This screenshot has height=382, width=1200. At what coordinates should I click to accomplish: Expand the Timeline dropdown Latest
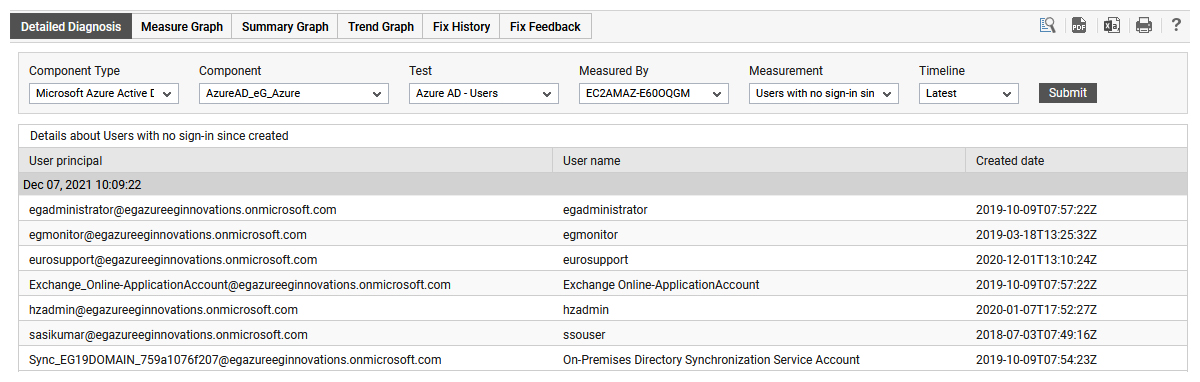pos(969,93)
